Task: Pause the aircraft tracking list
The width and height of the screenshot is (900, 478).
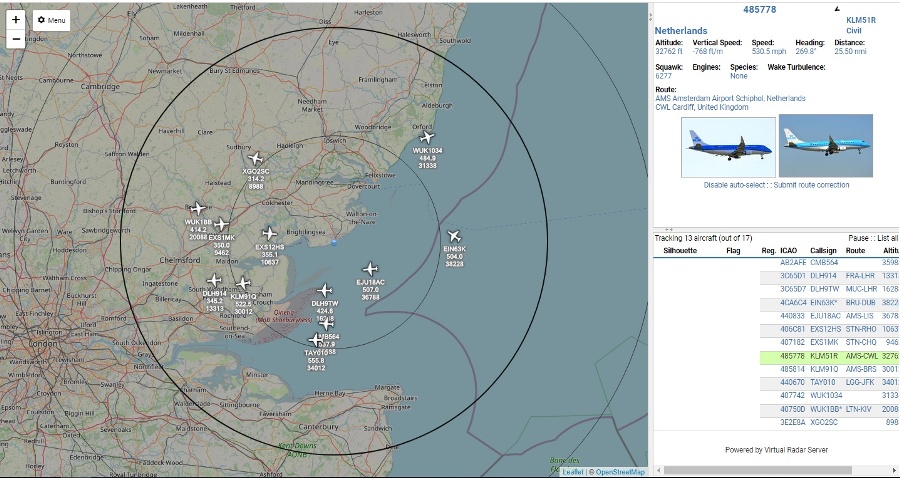Action: pos(858,238)
